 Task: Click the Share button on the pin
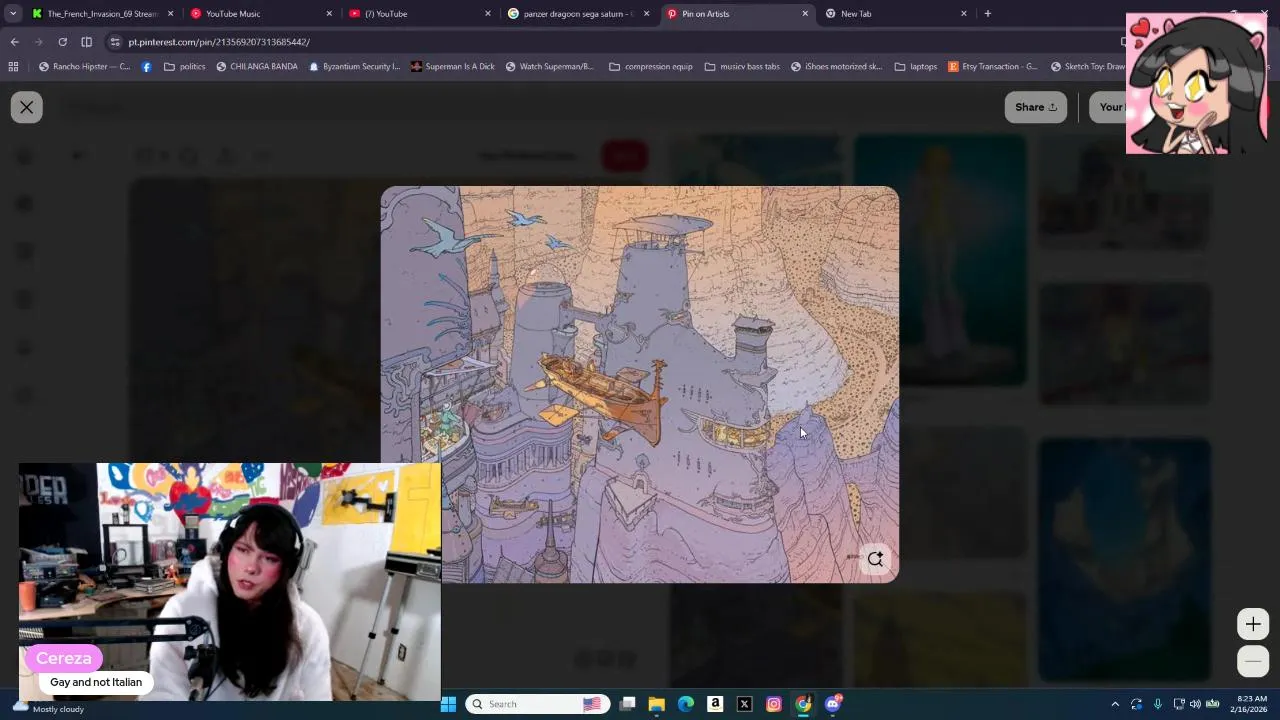1036,107
